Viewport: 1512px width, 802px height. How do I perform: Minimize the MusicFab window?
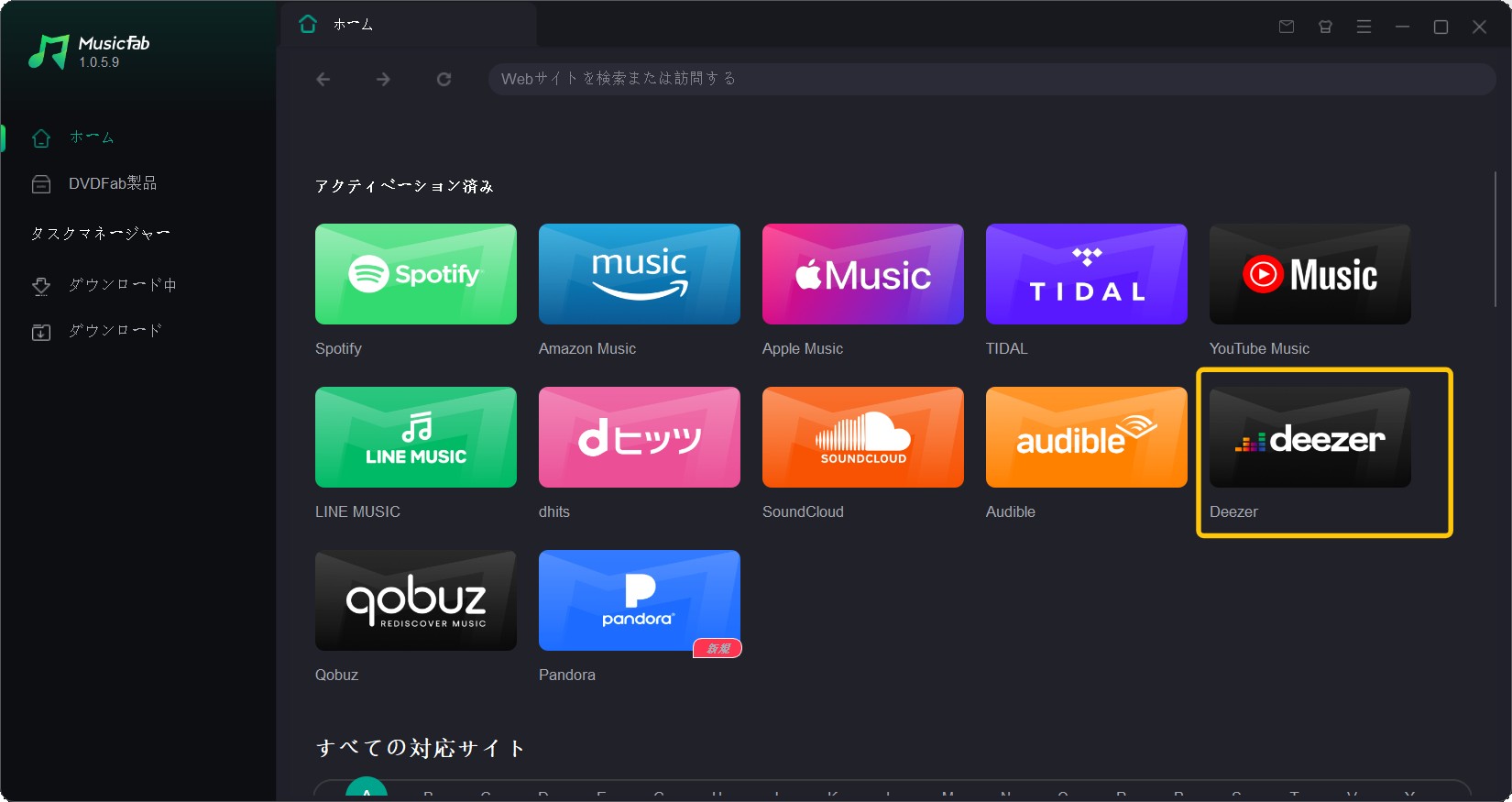tap(1402, 27)
